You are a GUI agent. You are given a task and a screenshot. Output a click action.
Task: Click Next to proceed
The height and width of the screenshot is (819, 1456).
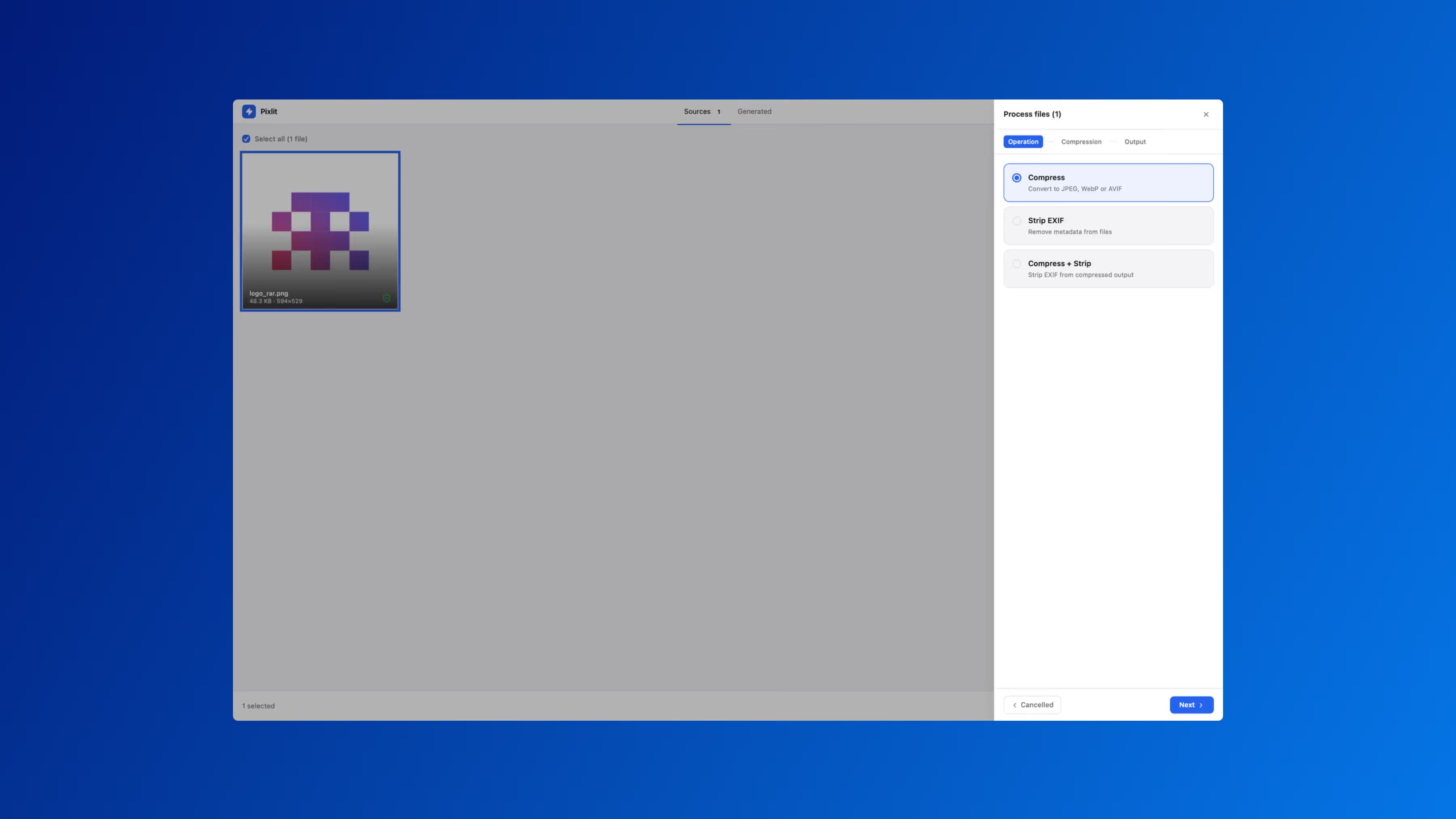click(1191, 705)
